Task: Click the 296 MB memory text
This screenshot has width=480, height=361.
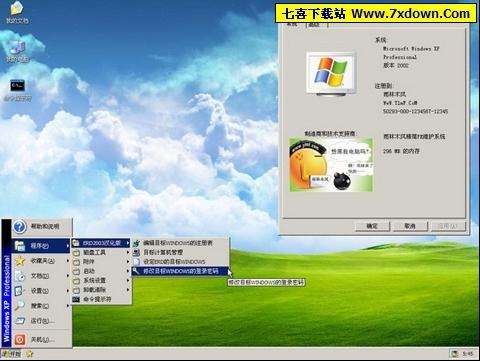Action: pos(401,151)
